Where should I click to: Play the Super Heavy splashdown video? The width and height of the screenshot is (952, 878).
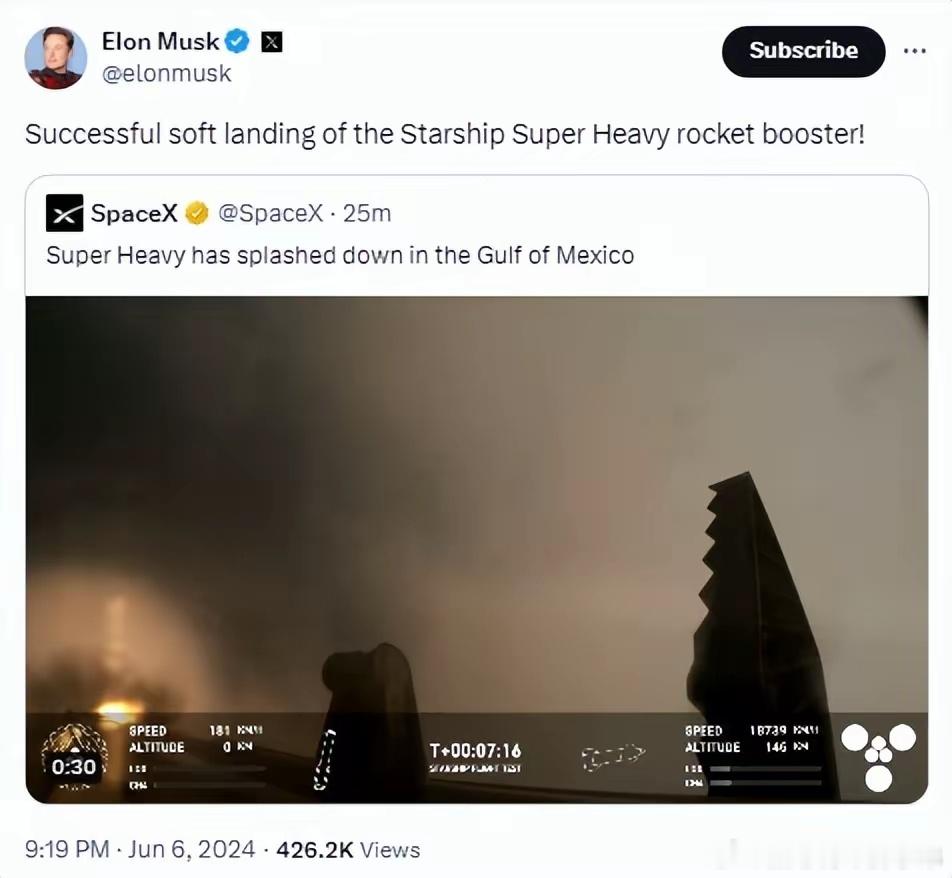click(x=477, y=550)
